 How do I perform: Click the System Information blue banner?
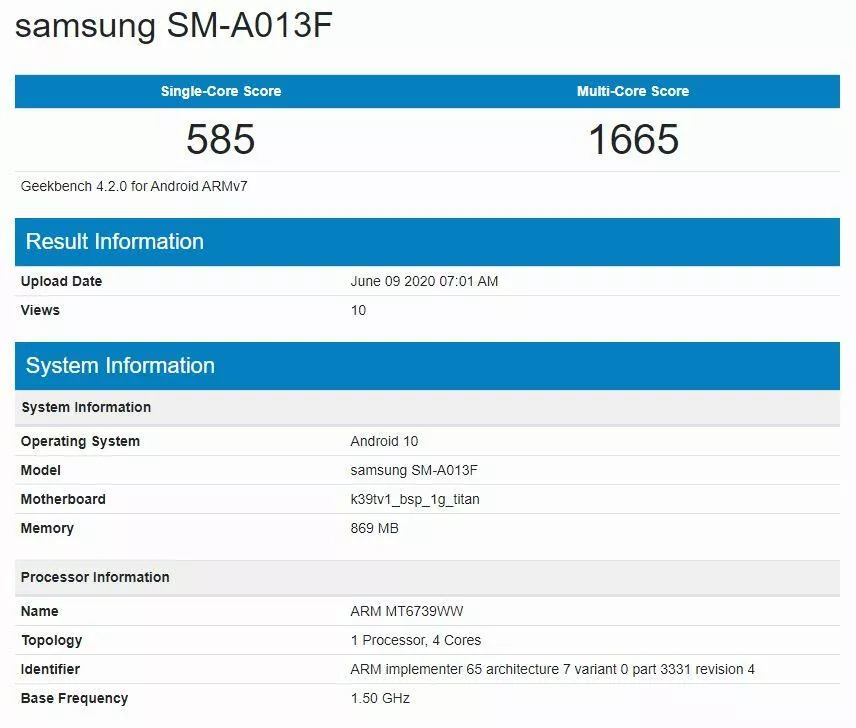(427, 366)
